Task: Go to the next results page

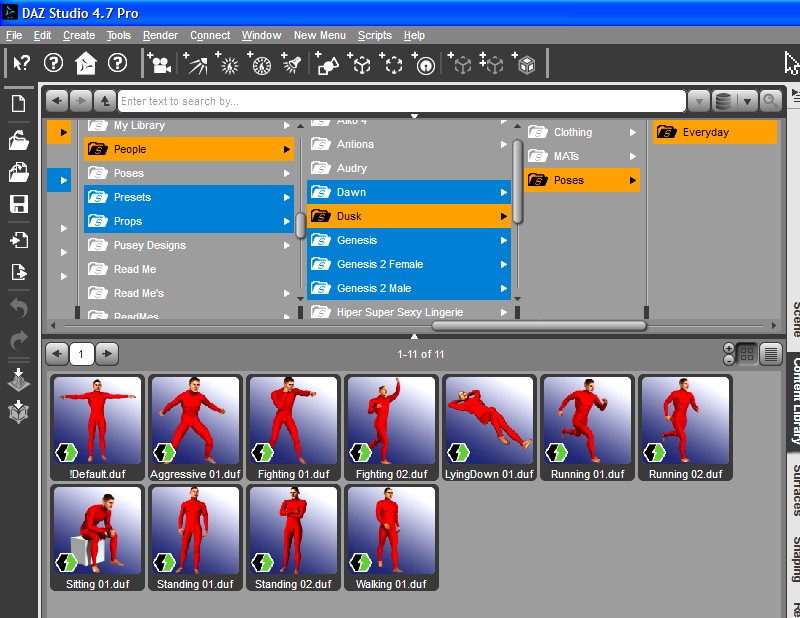Action: click(107, 354)
